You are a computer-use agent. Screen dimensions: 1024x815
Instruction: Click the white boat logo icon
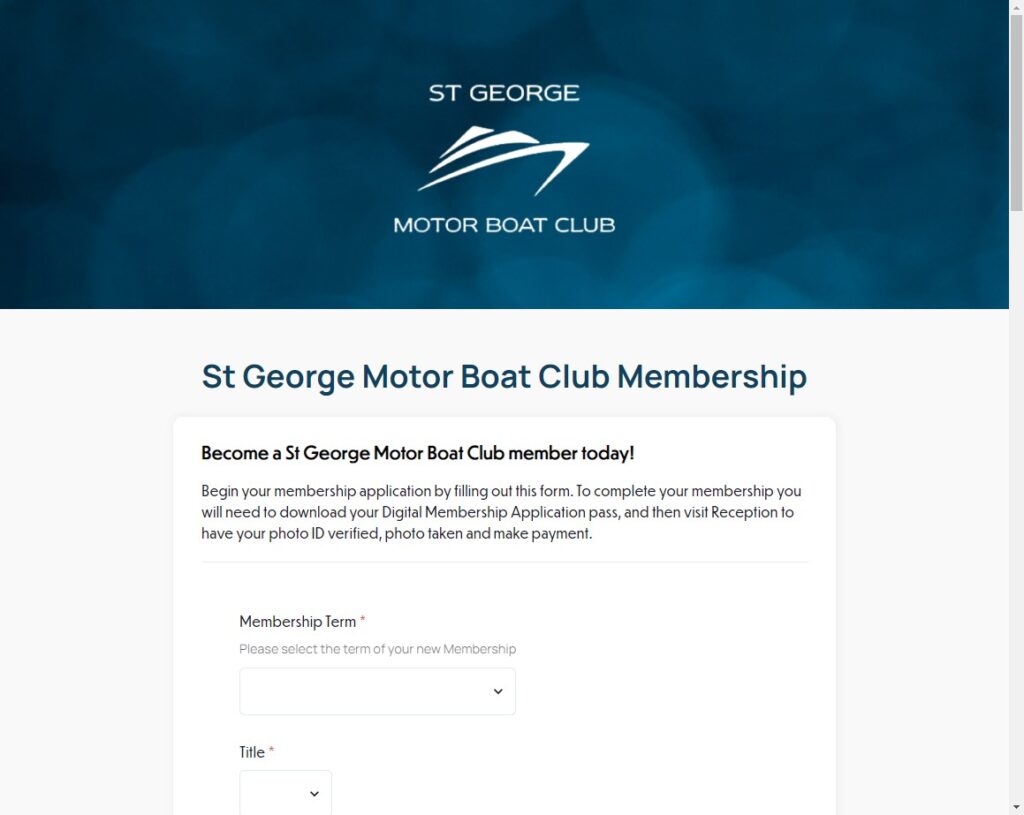point(504,161)
